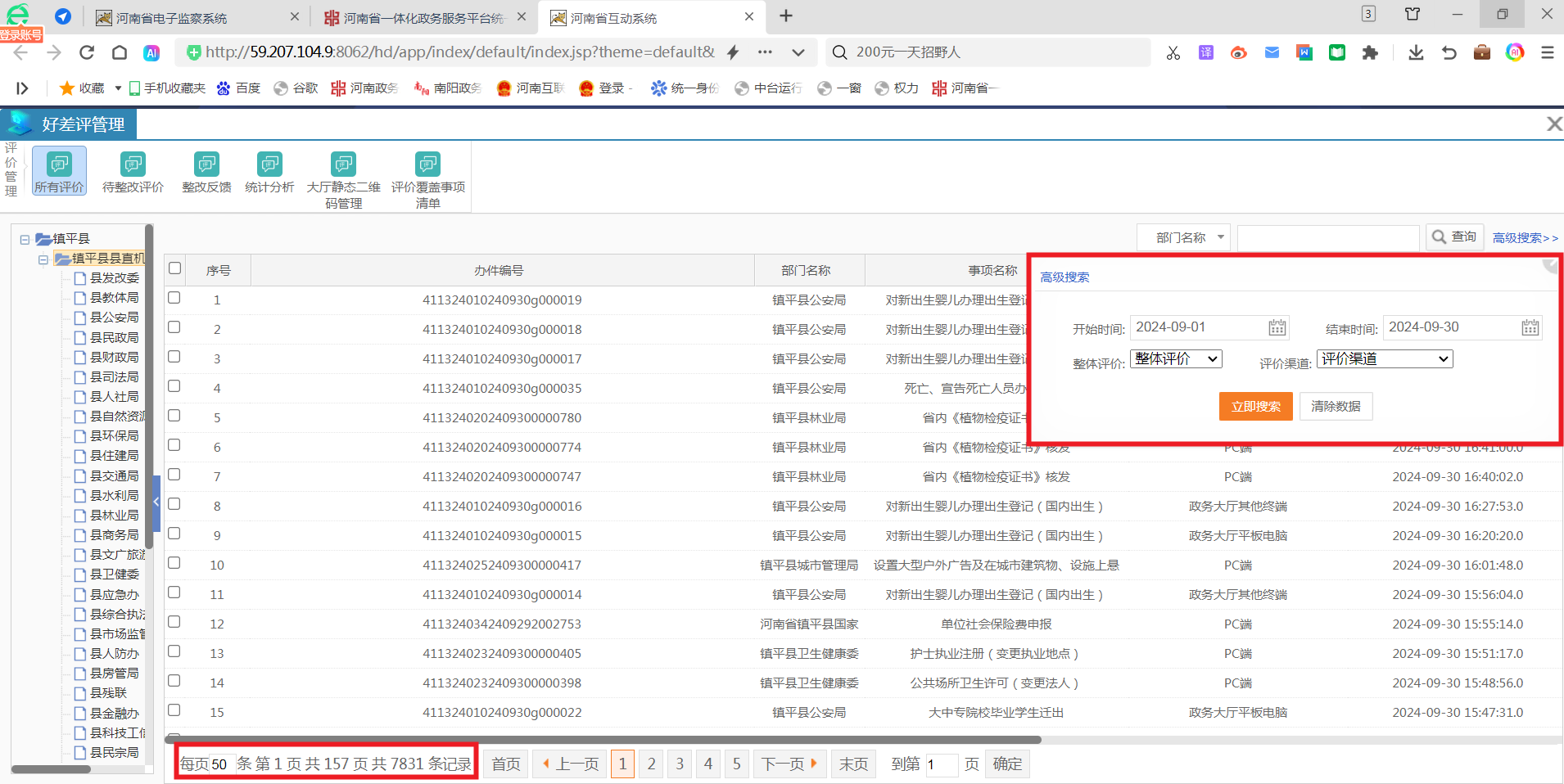Click the undo closed tab icon

point(1449,52)
